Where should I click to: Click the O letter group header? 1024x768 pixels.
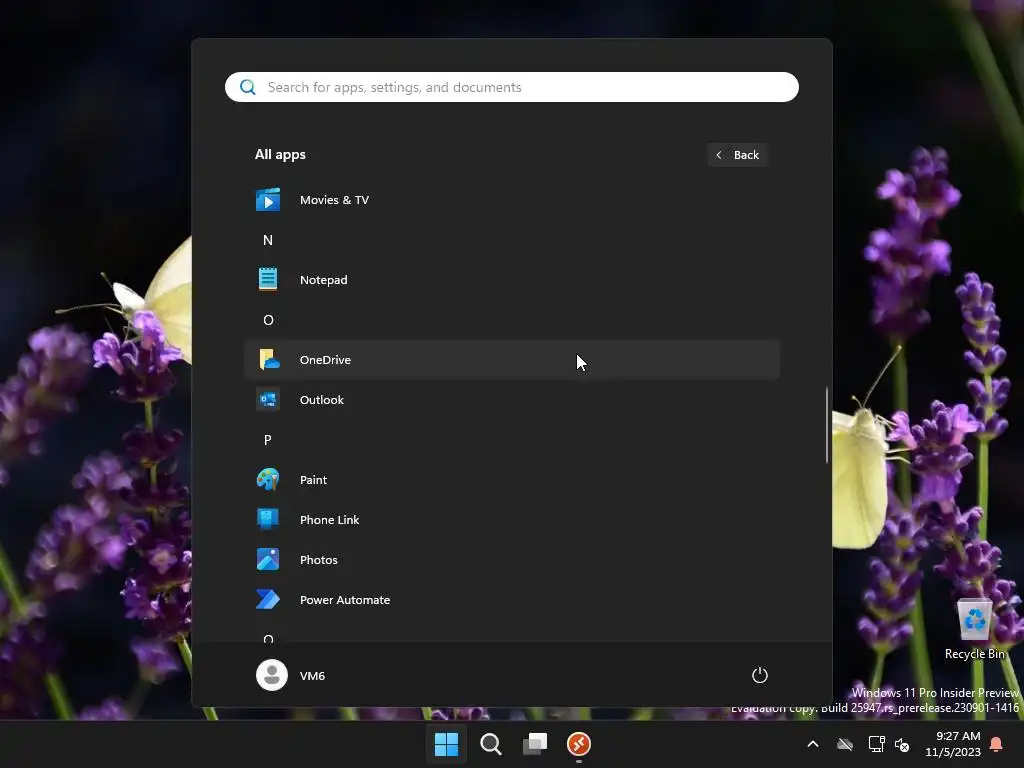[x=268, y=320]
